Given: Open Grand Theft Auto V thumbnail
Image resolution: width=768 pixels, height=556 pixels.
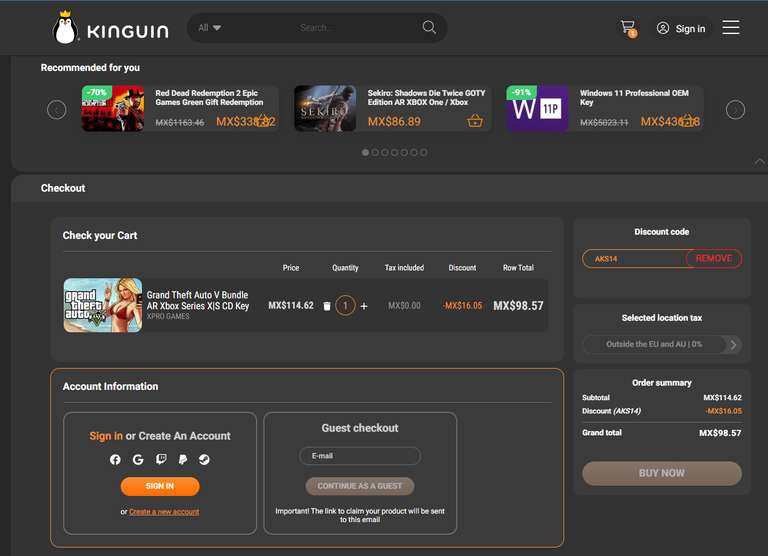Looking at the screenshot, I should pyautogui.click(x=103, y=305).
